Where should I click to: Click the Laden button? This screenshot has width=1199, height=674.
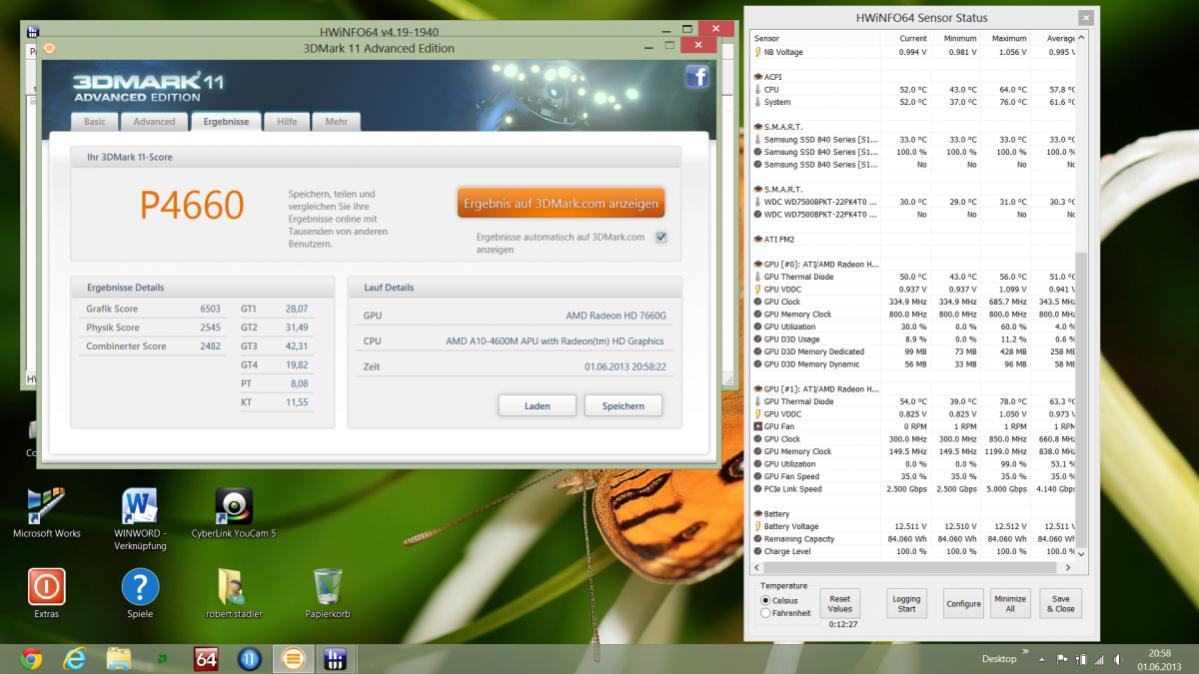click(x=537, y=406)
